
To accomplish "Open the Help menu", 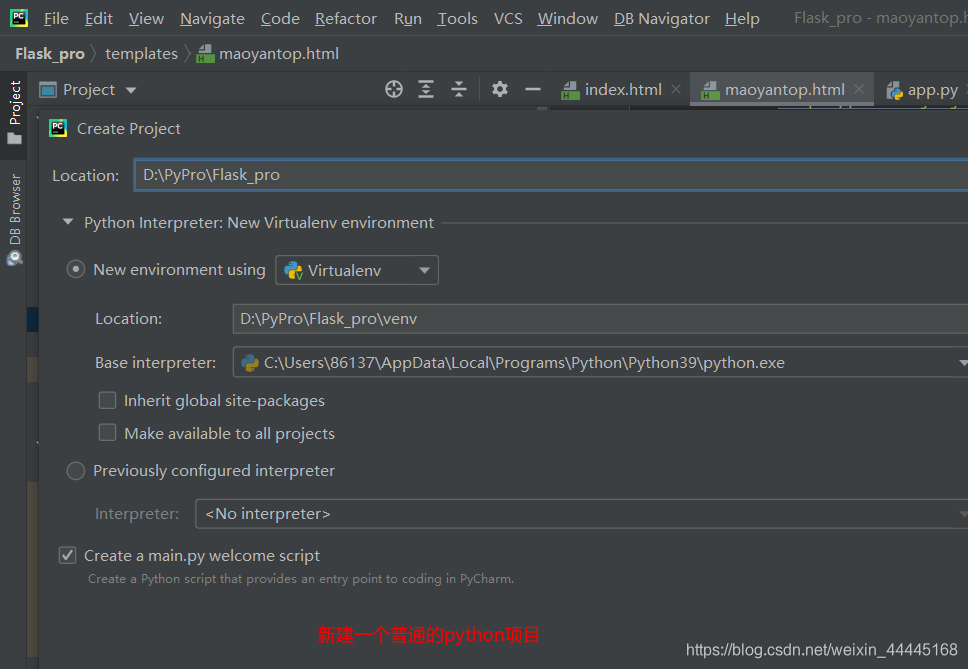I will [742, 19].
